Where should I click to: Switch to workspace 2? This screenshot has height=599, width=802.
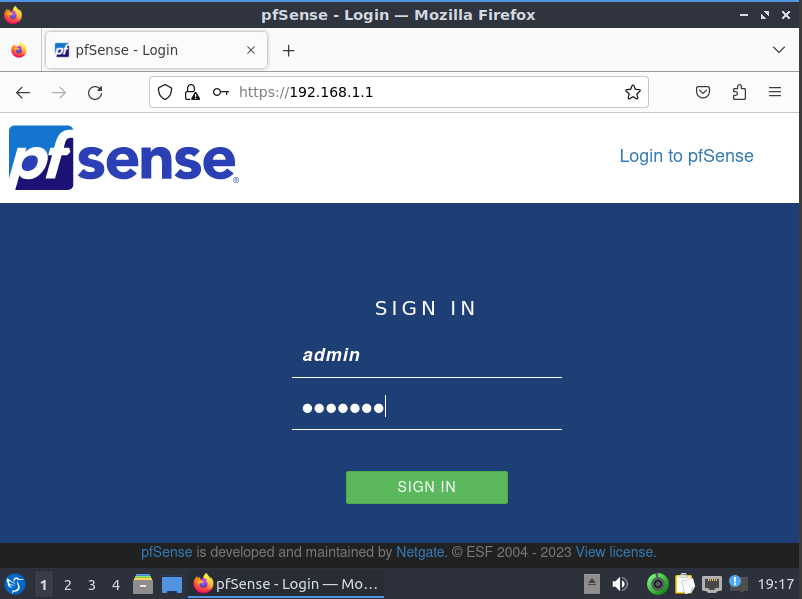pyautogui.click(x=68, y=584)
